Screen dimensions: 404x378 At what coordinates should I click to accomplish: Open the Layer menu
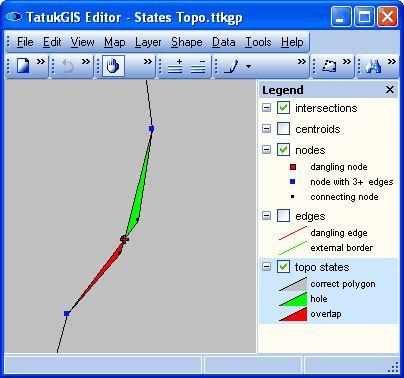point(148,42)
